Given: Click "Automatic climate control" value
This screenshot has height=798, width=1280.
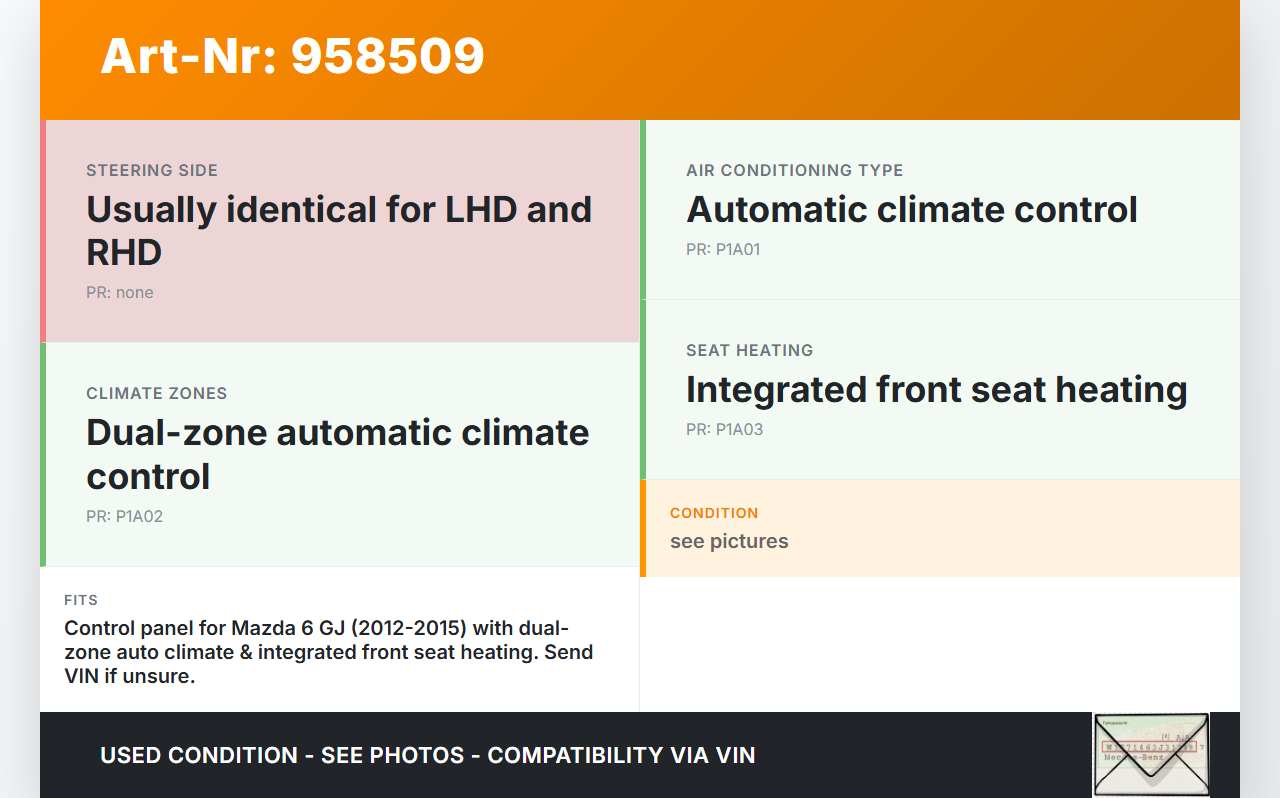Looking at the screenshot, I should [912, 210].
